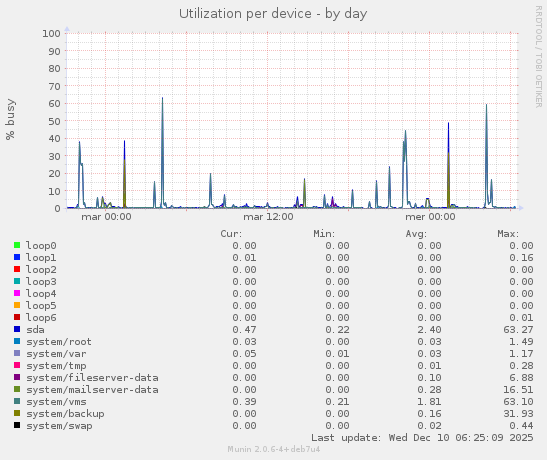The height and width of the screenshot is (460, 547).
Task: Click the system/root legend swatch
Action: point(17,341)
